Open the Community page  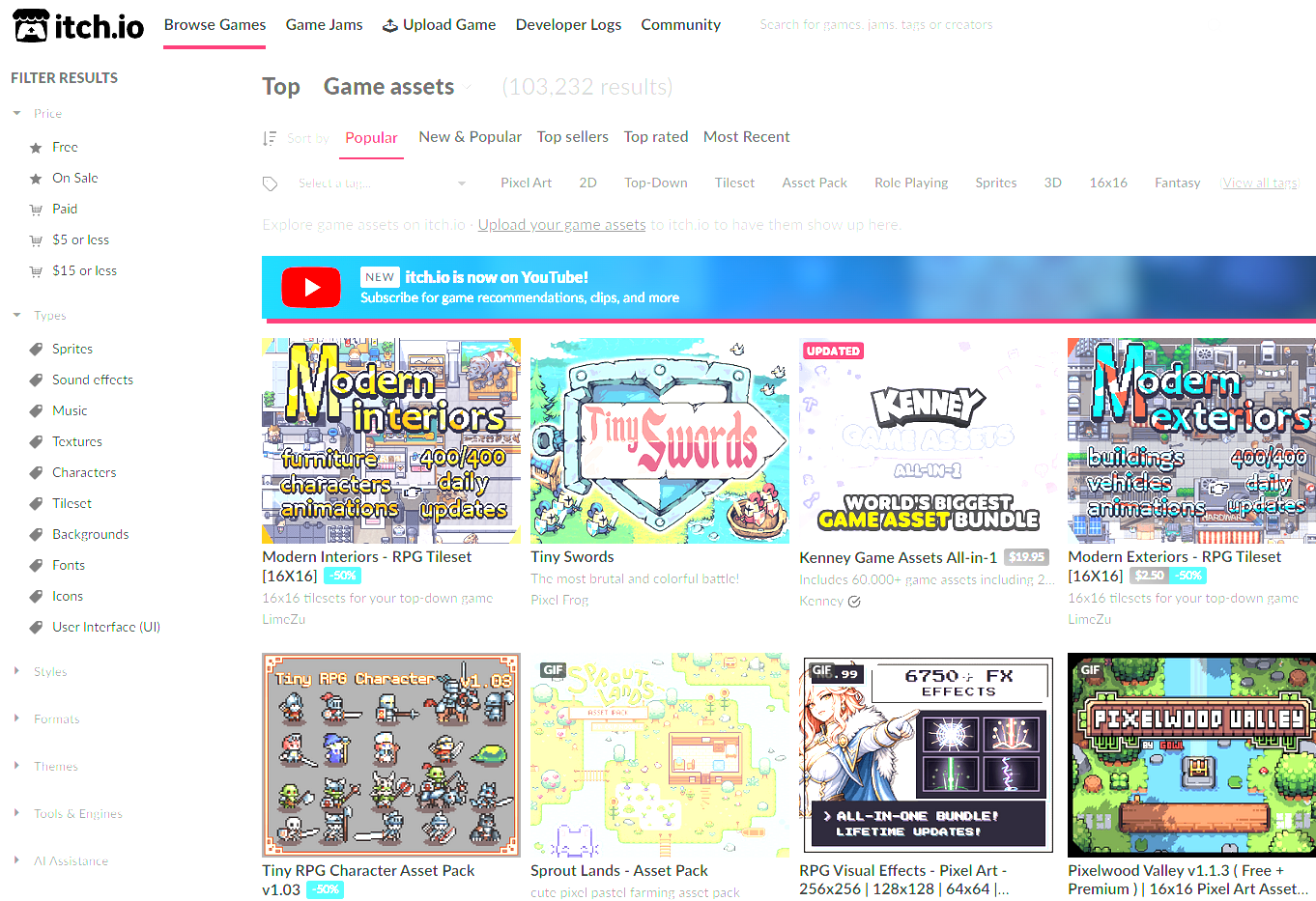tap(681, 24)
